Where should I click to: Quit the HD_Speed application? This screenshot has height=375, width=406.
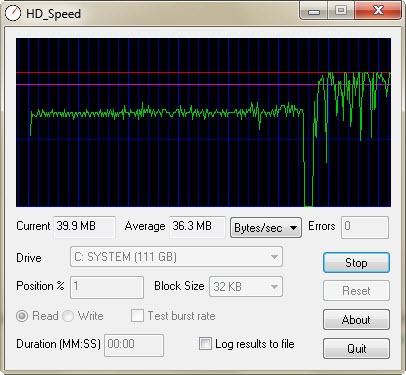pos(356,349)
